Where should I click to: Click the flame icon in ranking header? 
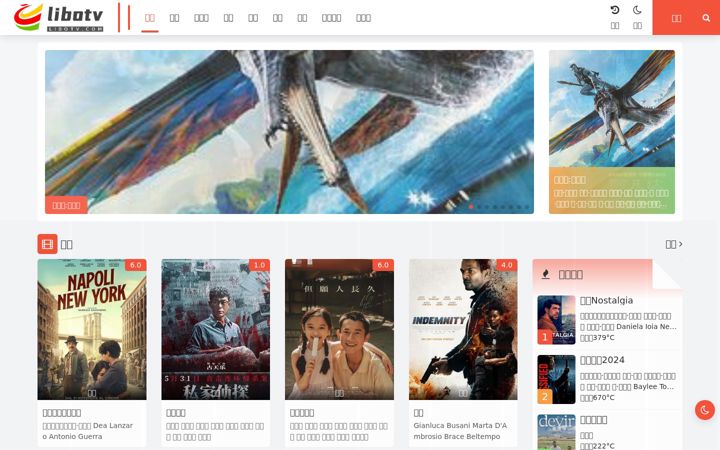546,274
